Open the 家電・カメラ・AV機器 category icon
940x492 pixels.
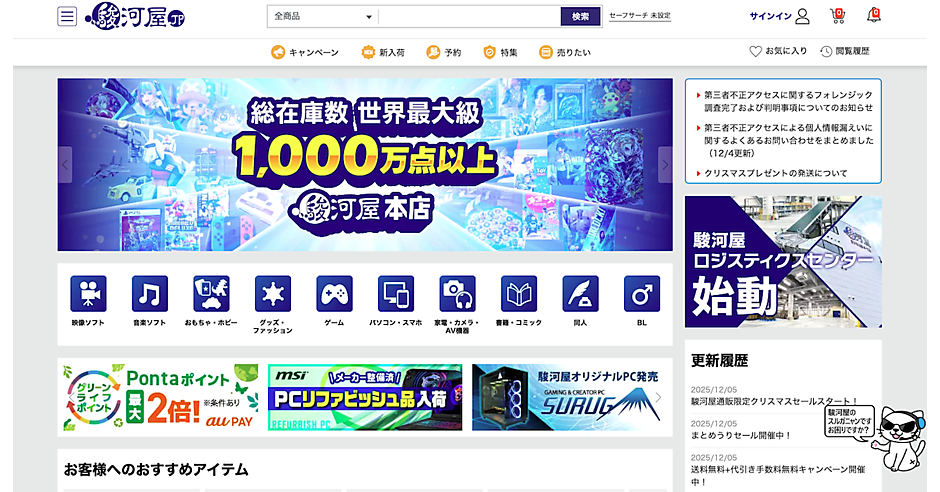tap(457, 294)
